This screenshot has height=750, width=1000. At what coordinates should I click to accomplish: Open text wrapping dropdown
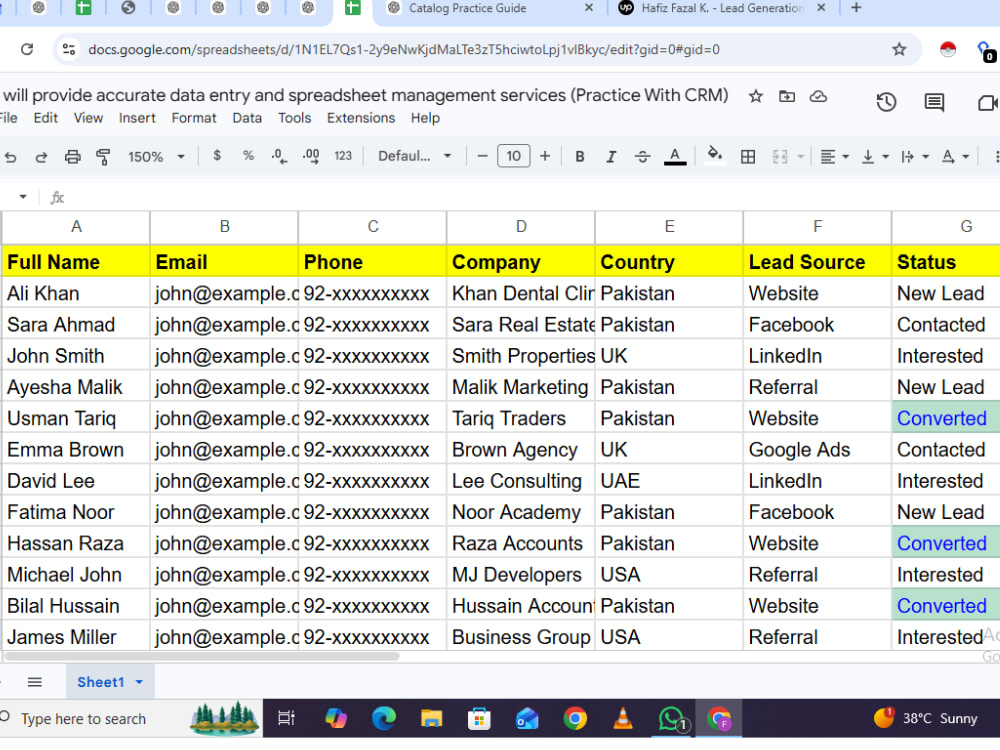coord(915,156)
